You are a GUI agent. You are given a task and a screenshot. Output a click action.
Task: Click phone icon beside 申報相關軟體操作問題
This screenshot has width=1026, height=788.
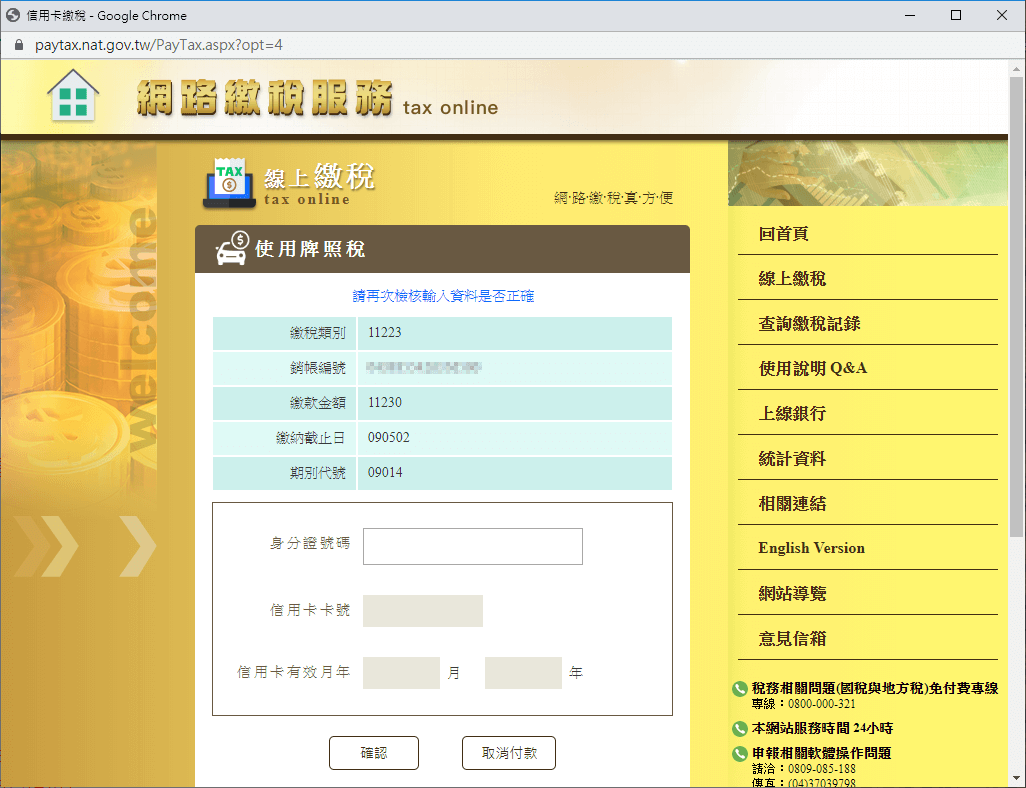pyautogui.click(x=739, y=753)
